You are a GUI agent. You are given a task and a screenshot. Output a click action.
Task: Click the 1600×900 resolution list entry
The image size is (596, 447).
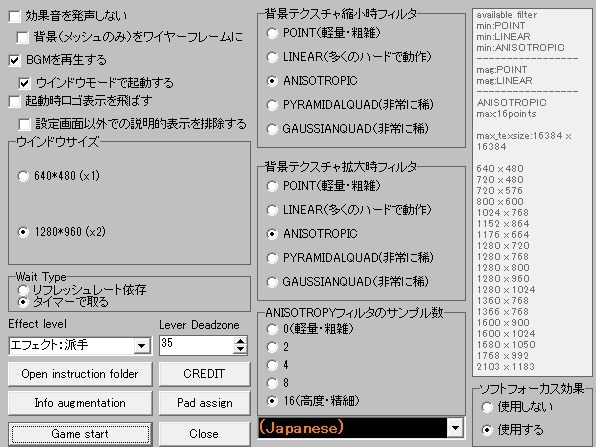click(503, 323)
